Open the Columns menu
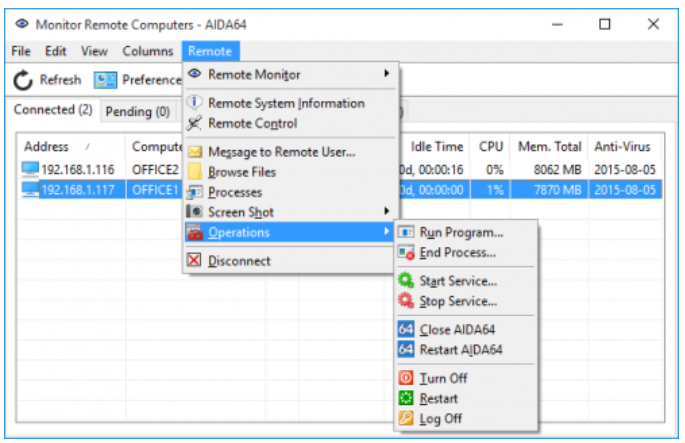Viewport: 685px width, 443px height. tap(148, 51)
